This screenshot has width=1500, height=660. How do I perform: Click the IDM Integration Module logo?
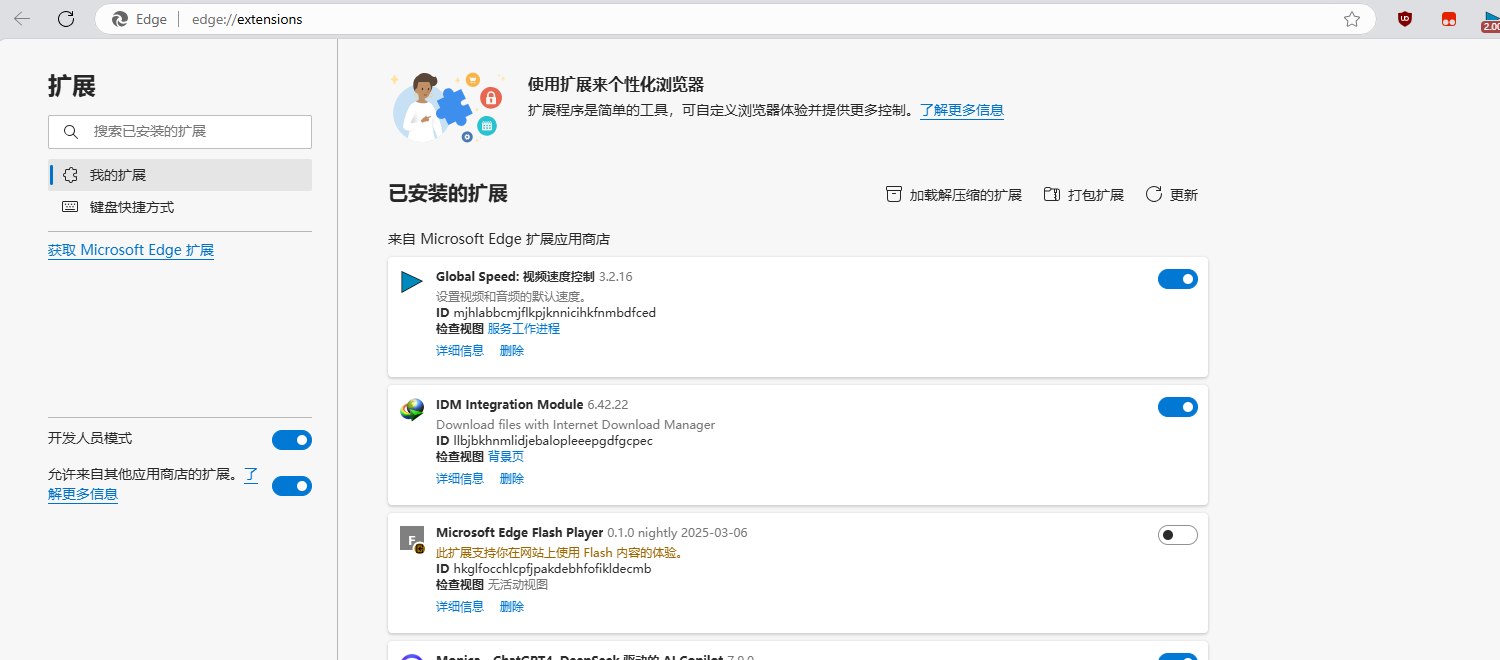click(411, 410)
